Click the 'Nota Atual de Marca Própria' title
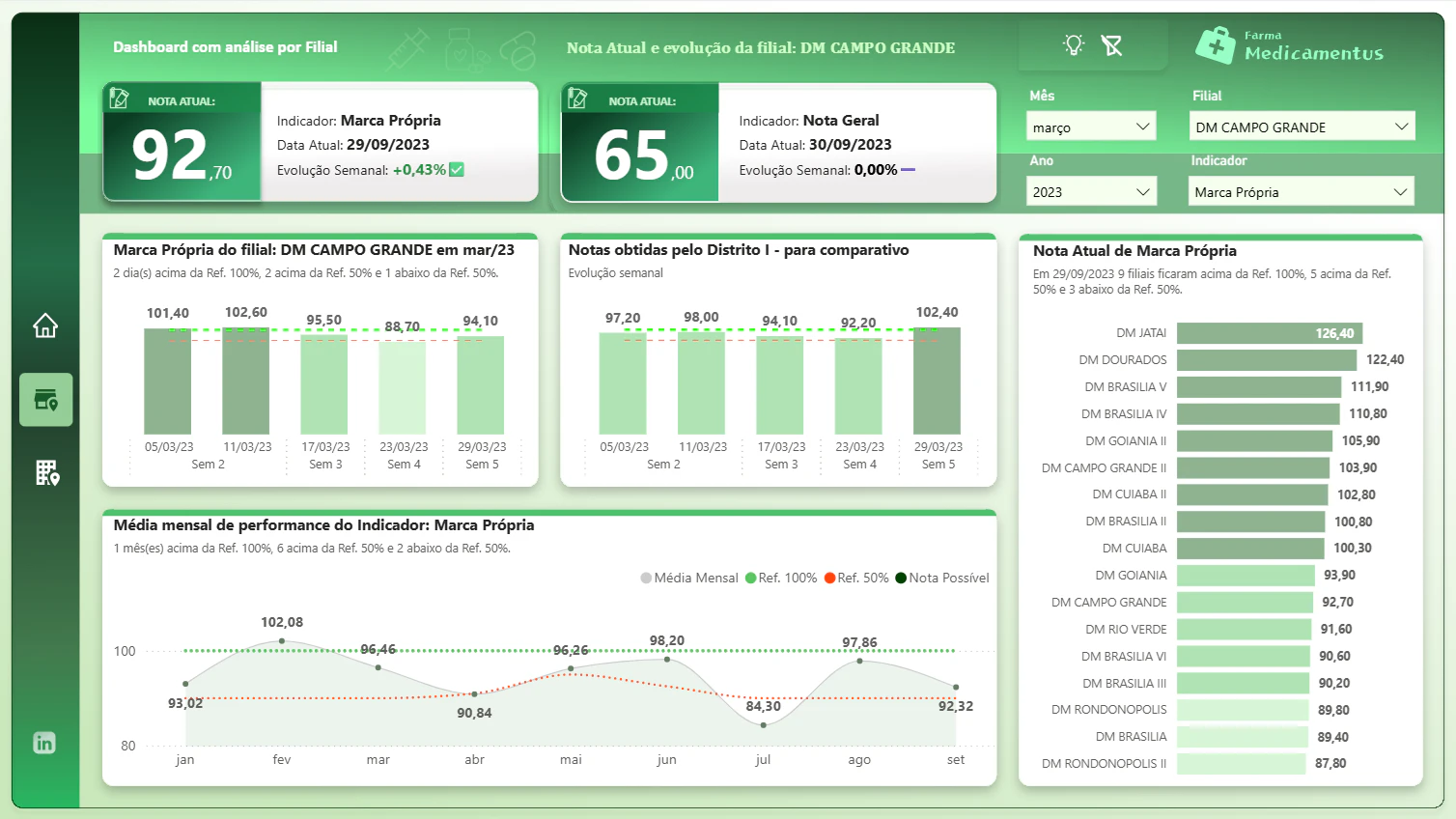Image resolution: width=1456 pixels, height=819 pixels. [x=1134, y=250]
